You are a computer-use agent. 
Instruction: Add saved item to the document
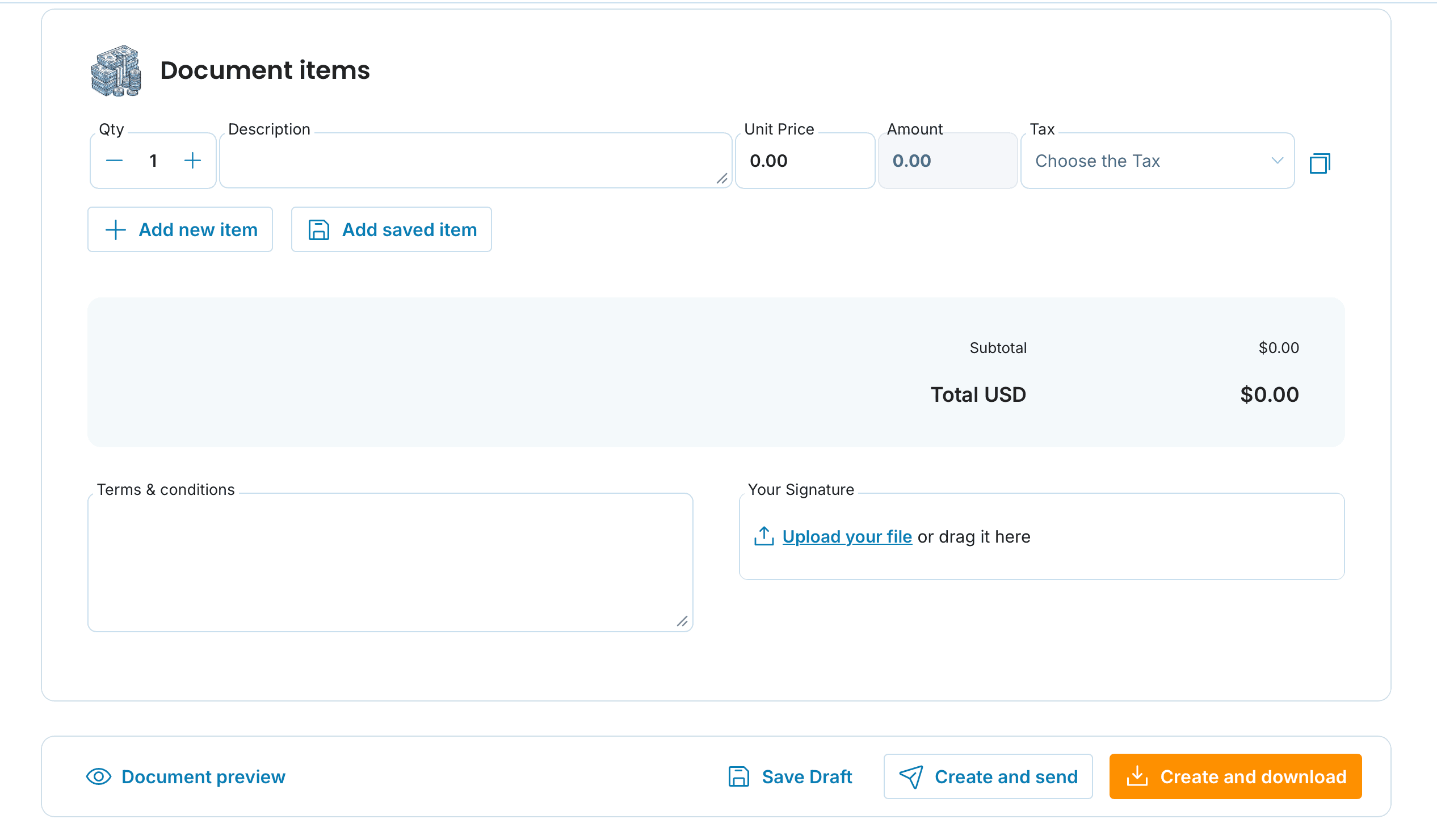(x=391, y=229)
